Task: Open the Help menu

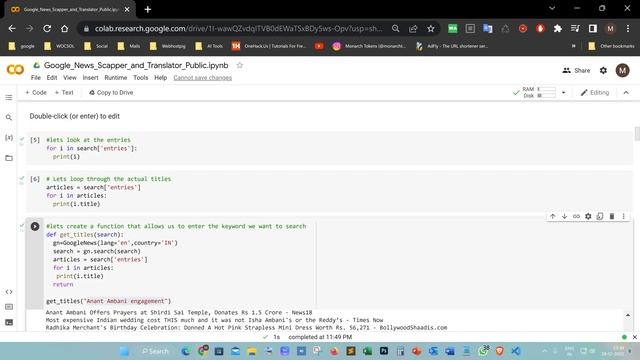Action: tap(160, 78)
